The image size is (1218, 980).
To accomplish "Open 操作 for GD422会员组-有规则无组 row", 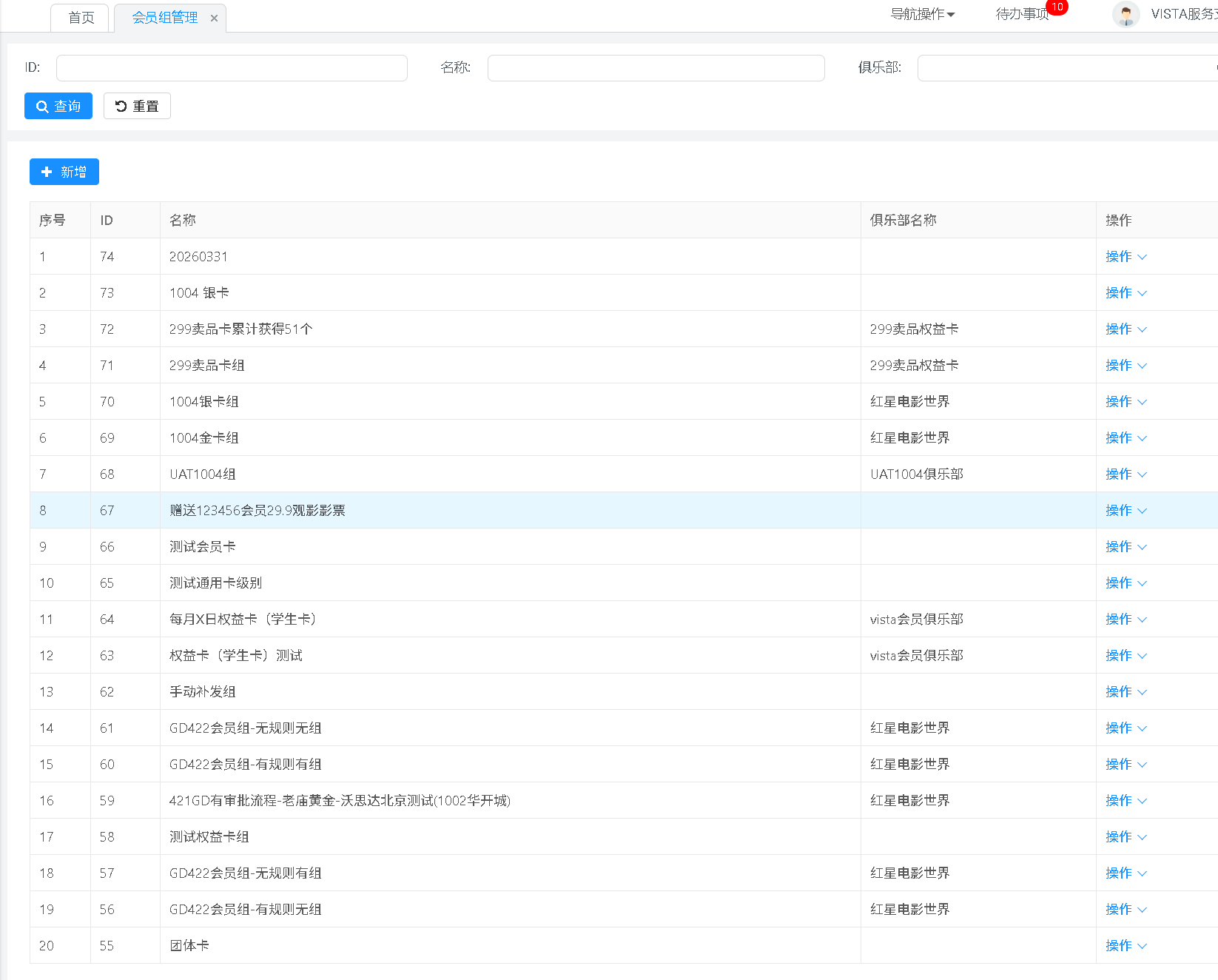I will coord(1126,910).
